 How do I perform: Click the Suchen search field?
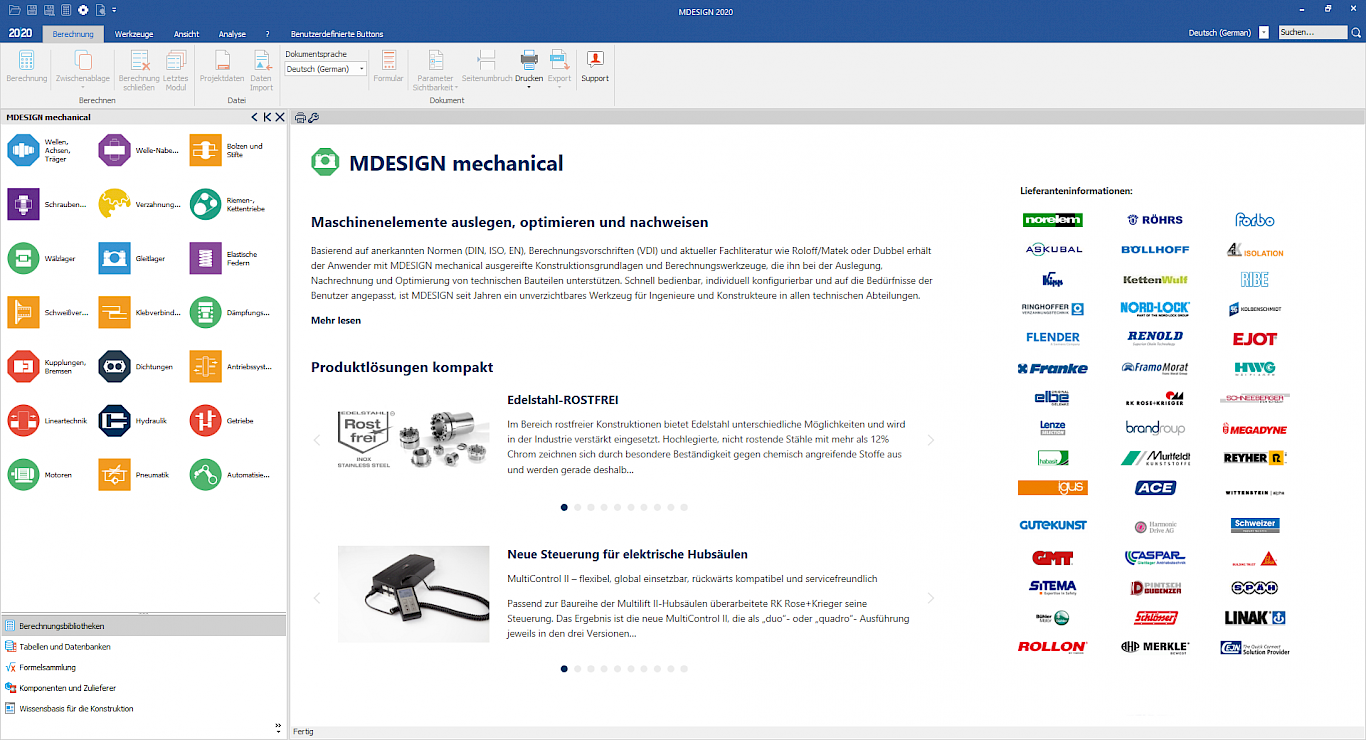point(1313,33)
